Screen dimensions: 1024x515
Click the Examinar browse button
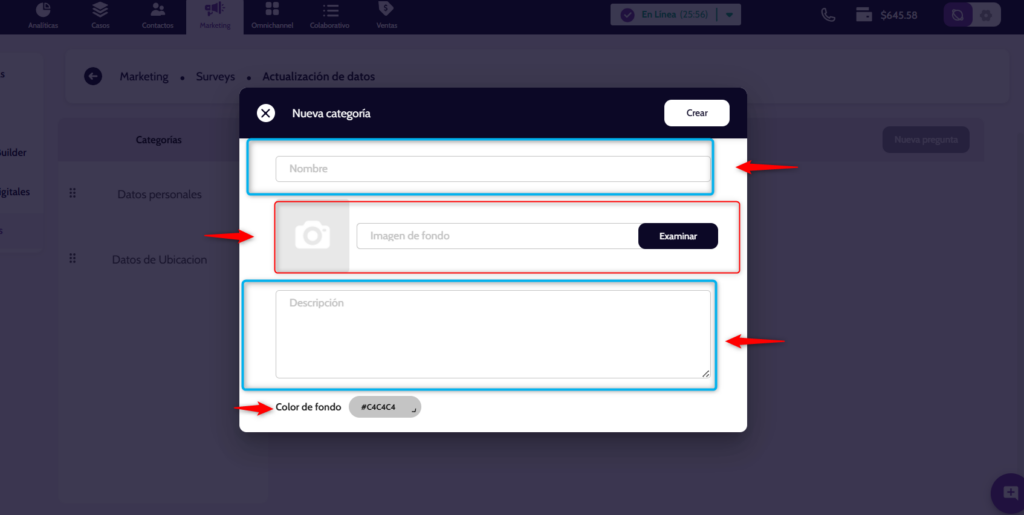tap(677, 236)
